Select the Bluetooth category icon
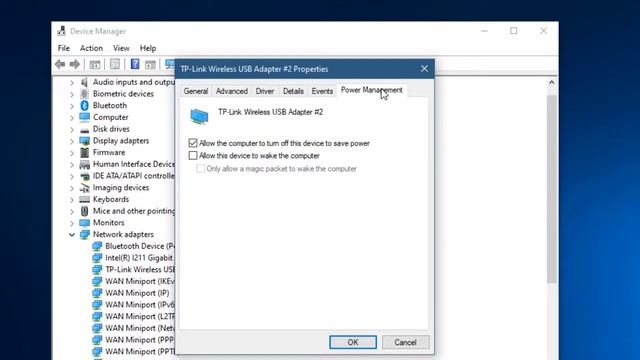 pyautogui.click(x=84, y=105)
